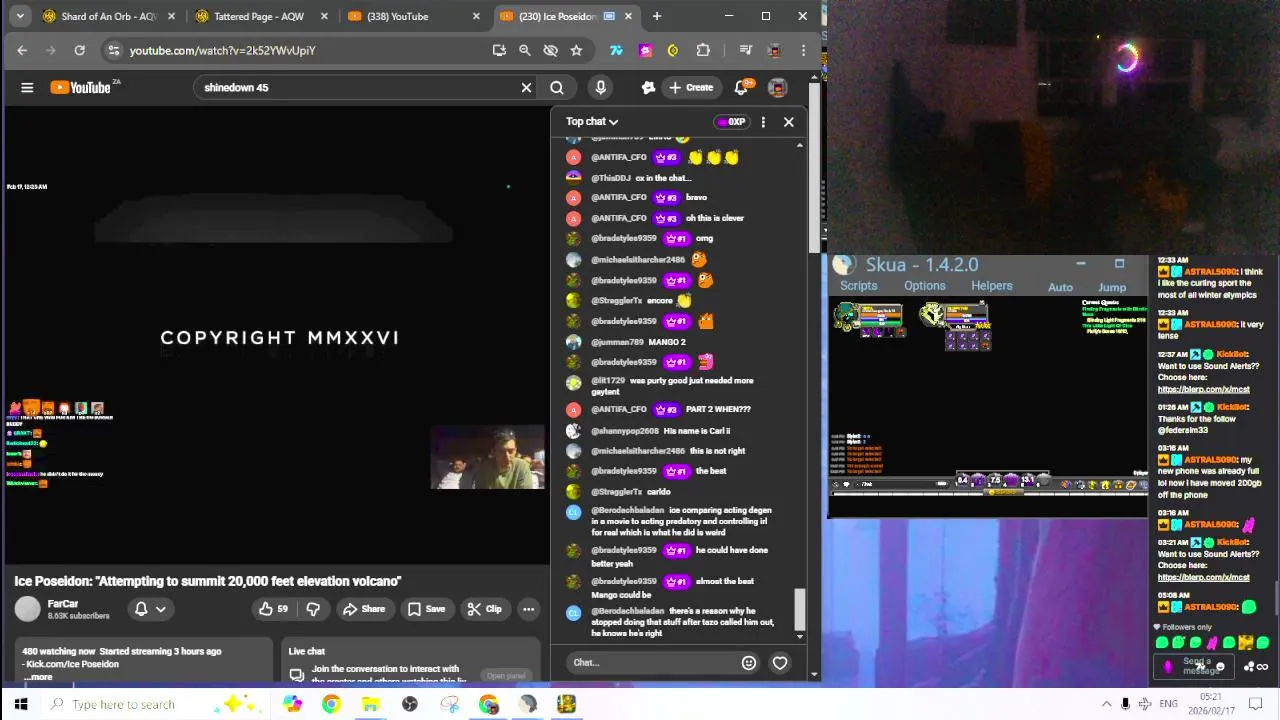Image resolution: width=1280 pixels, height=720 pixels.
Task: Open the tab search dropdown arrow
Action: pyautogui.click(x=20, y=16)
